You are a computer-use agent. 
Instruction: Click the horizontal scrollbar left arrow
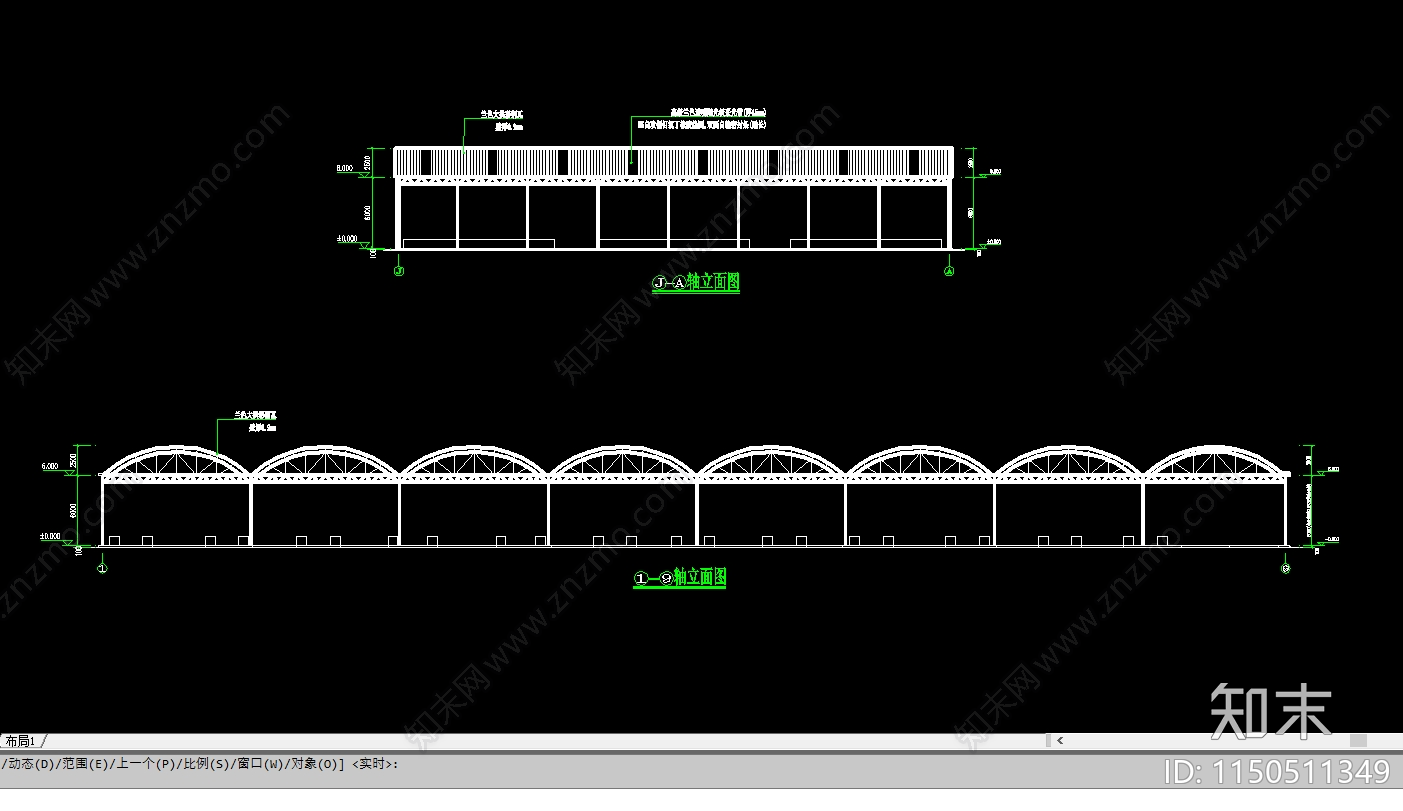click(1060, 741)
